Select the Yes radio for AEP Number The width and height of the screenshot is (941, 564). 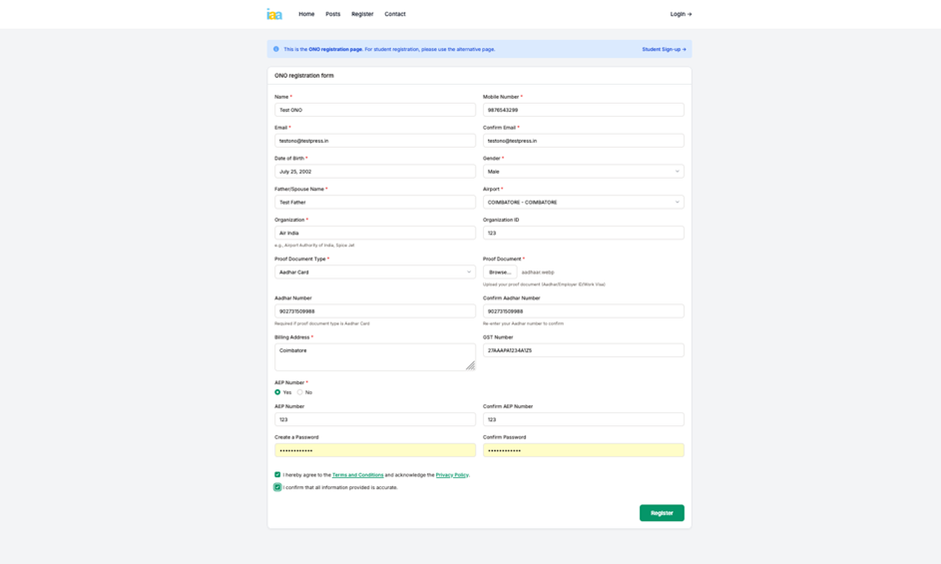(278, 392)
